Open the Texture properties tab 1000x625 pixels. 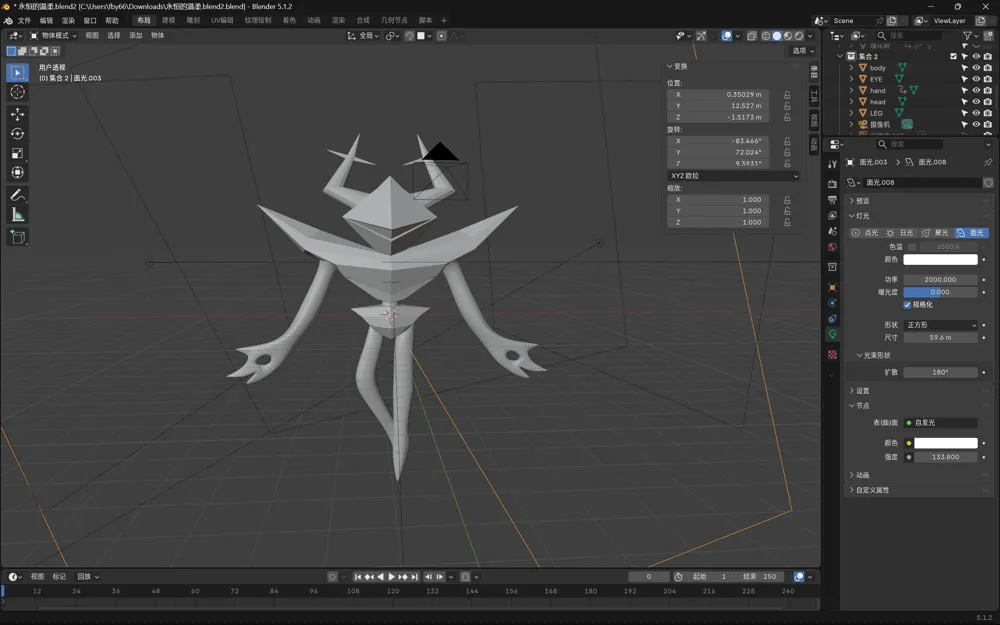point(832,355)
